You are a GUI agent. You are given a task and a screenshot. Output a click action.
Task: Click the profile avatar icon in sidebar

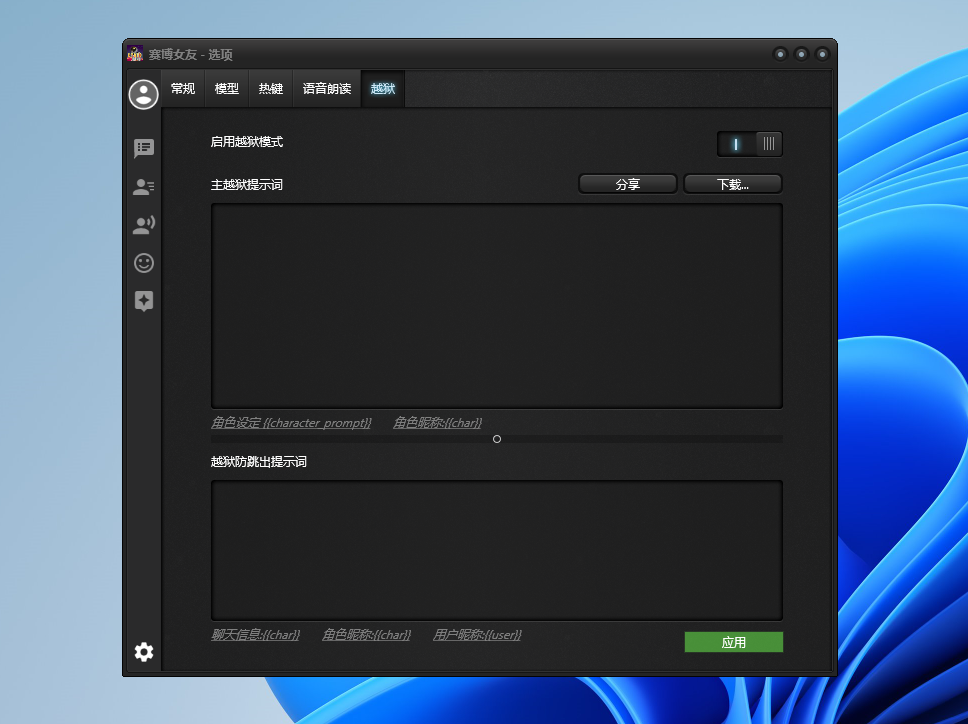point(144,95)
